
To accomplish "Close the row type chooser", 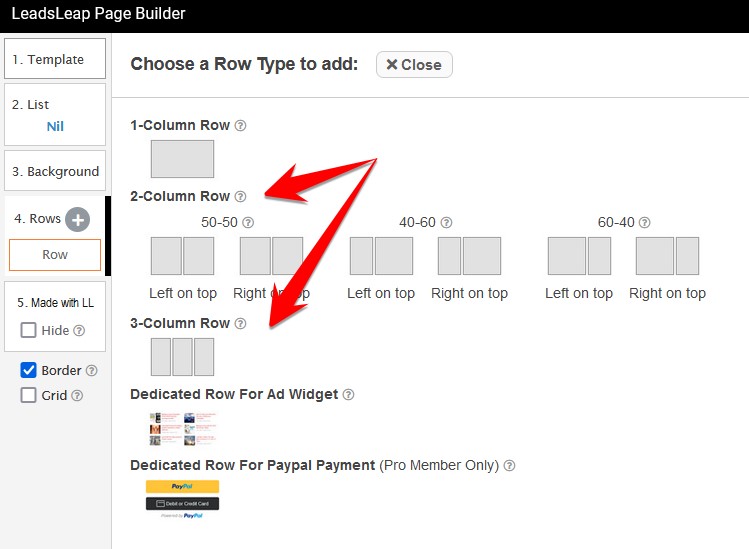I will click(x=414, y=65).
